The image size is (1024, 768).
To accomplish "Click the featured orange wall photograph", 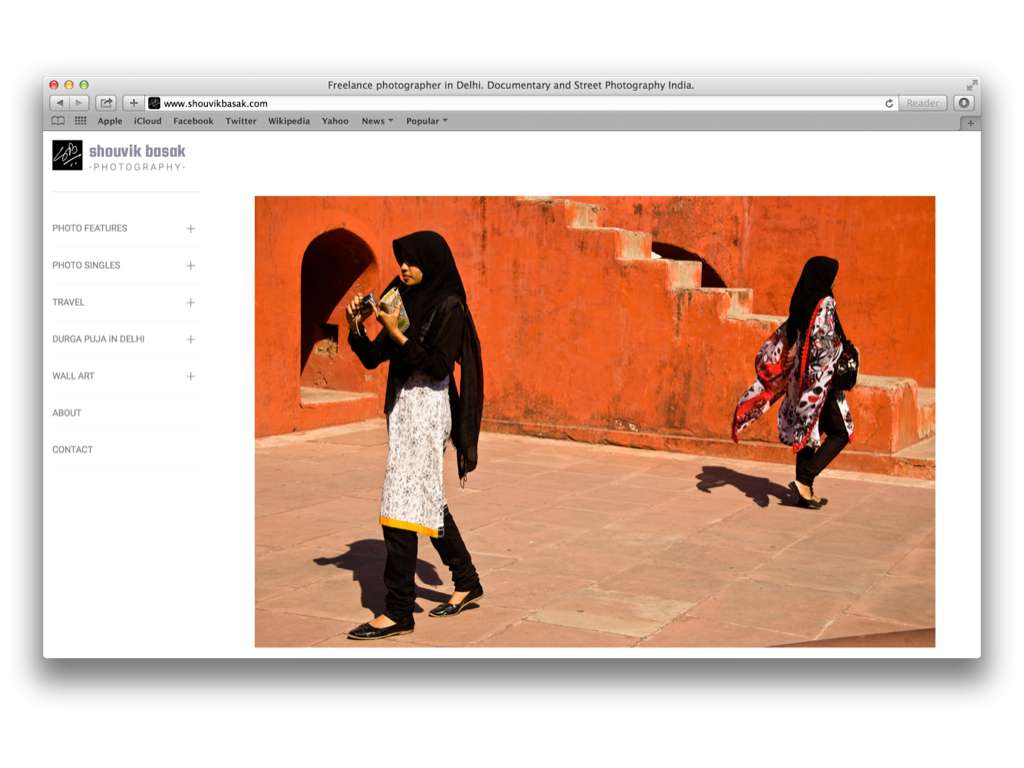I will (x=595, y=422).
